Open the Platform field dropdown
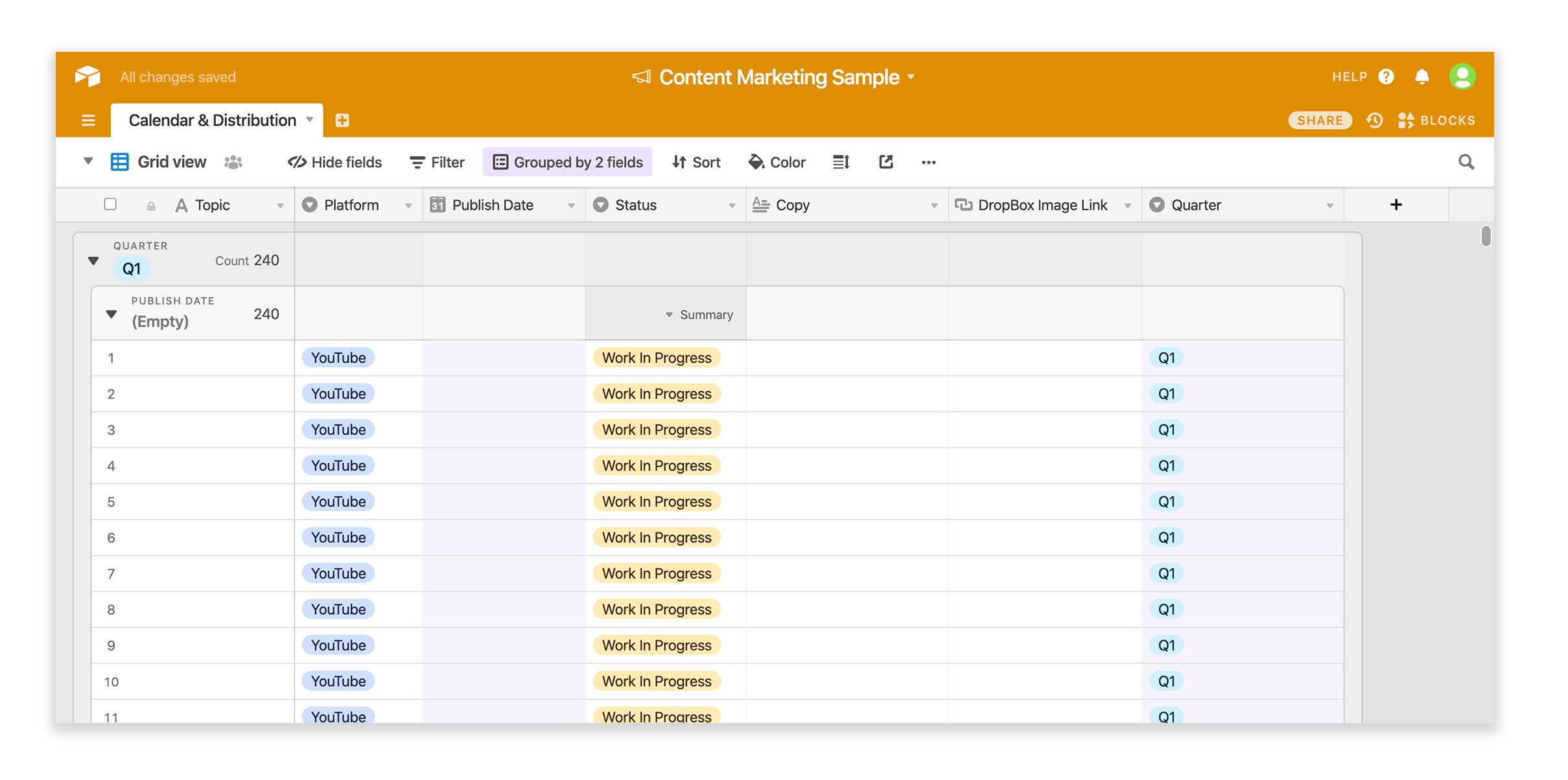 coord(408,206)
